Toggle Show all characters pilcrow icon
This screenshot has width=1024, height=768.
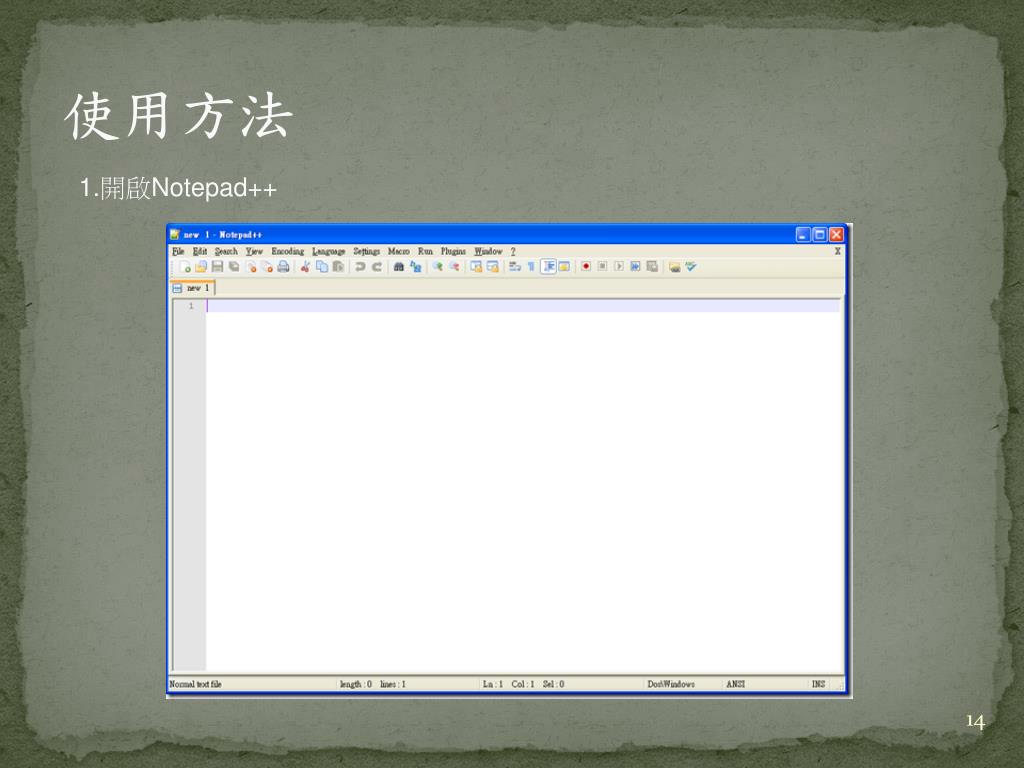point(531,266)
